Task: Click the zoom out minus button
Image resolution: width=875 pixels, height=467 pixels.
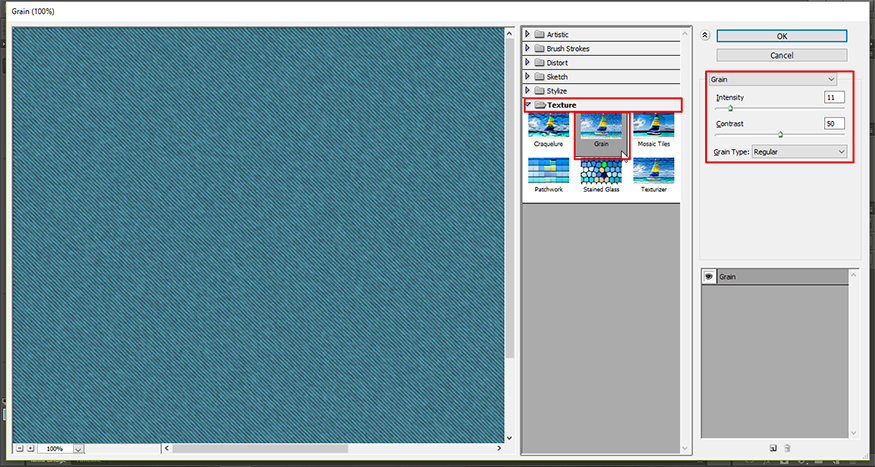Action: click(20, 448)
